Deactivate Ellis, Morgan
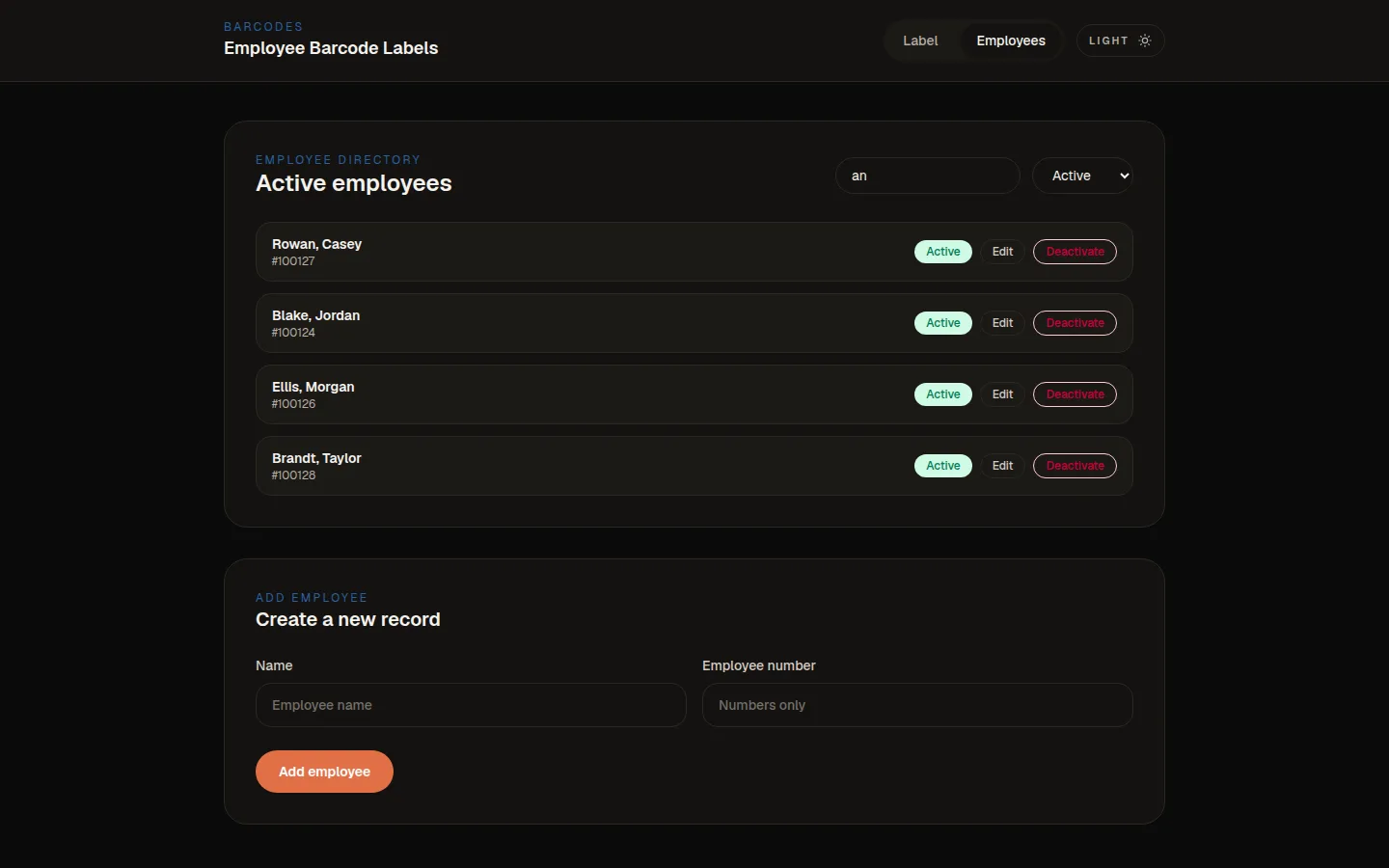The width and height of the screenshot is (1389, 868). pyautogui.click(x=1075, y=394)
